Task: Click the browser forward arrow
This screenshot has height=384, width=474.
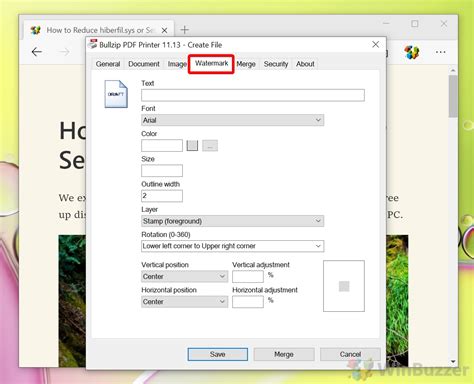Action: [65, 52]
